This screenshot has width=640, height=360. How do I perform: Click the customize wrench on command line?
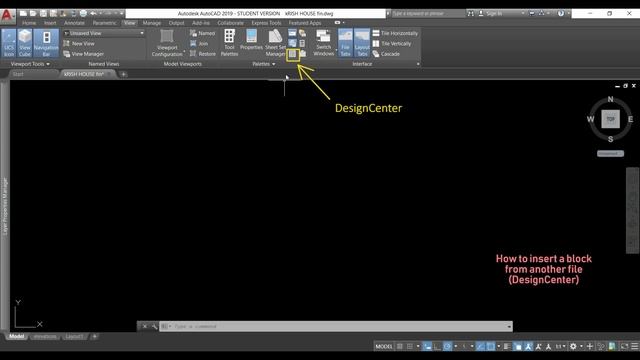point(154,327)
